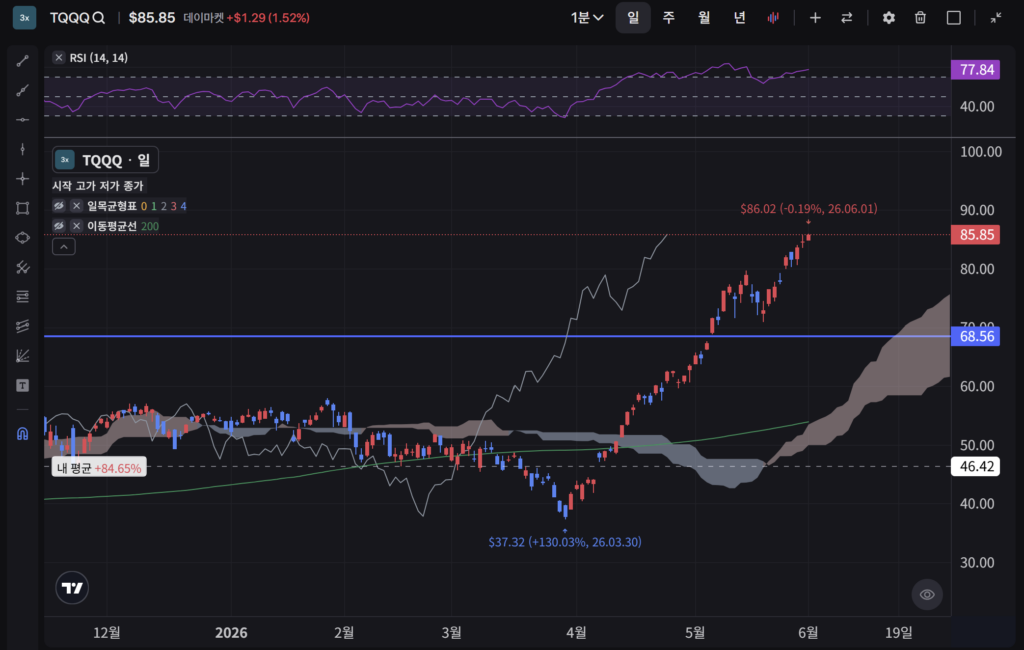Image resolution: width=1024 pixels, height=650 pixels.
Task: Hide the 이동평균선 indicator
Action: coord(59,225)
